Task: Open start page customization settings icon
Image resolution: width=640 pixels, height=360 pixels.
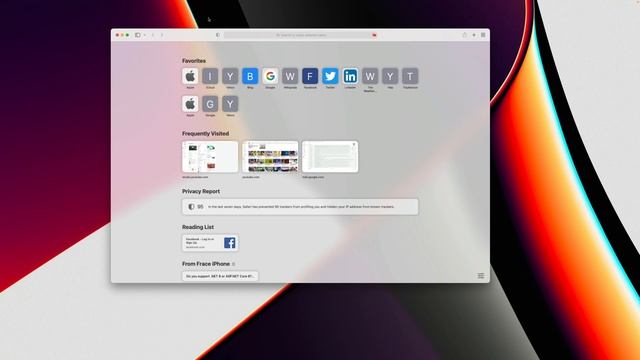Action: (x=481, y=276)
